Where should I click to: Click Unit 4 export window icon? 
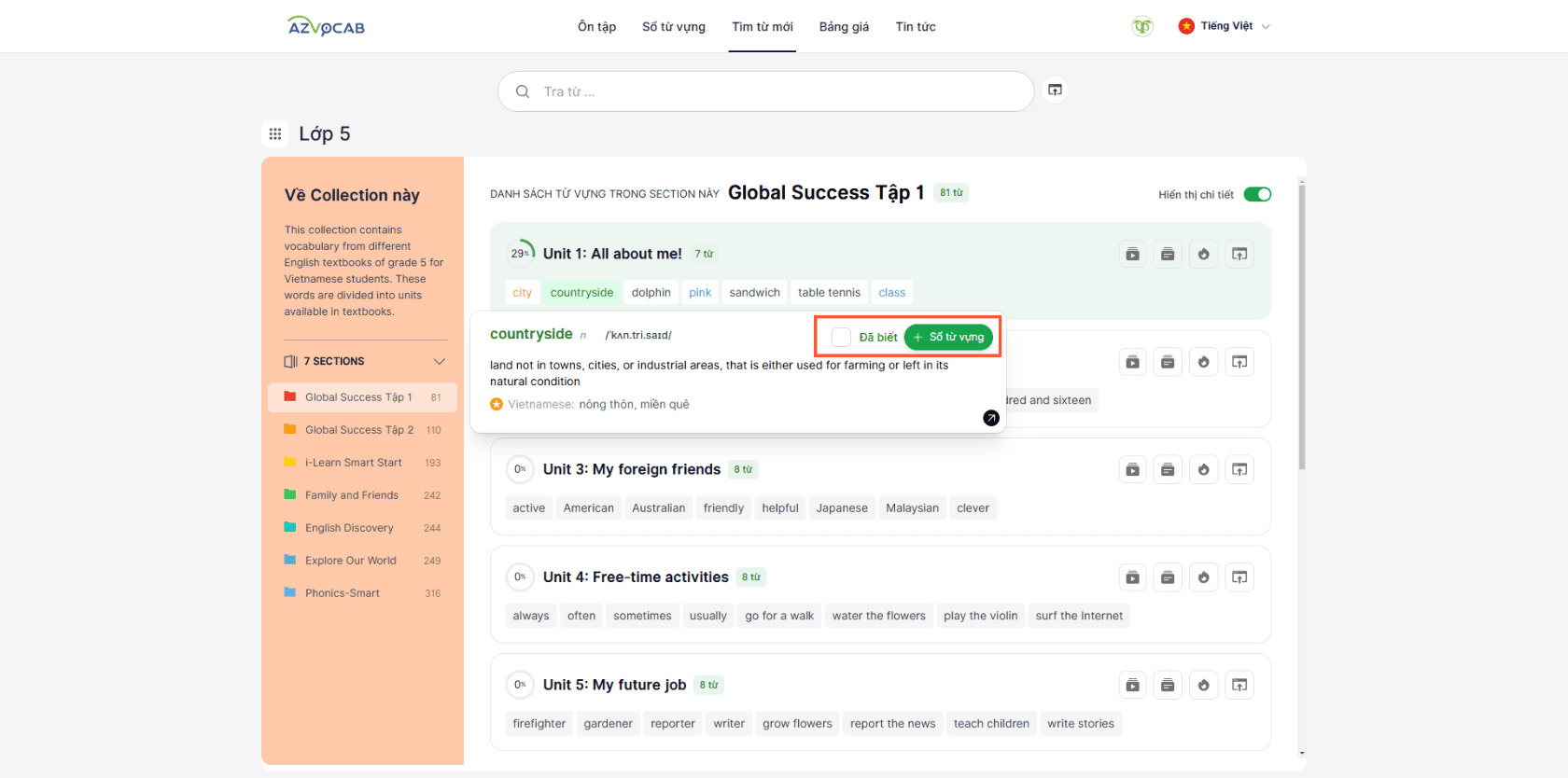1239,577
